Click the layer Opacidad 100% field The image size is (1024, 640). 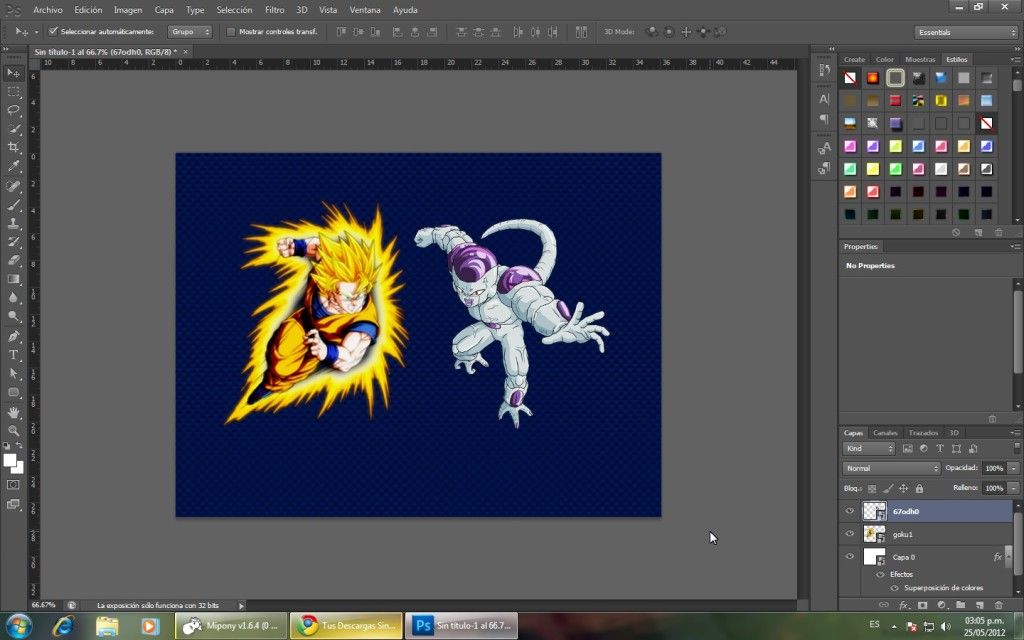994,468
